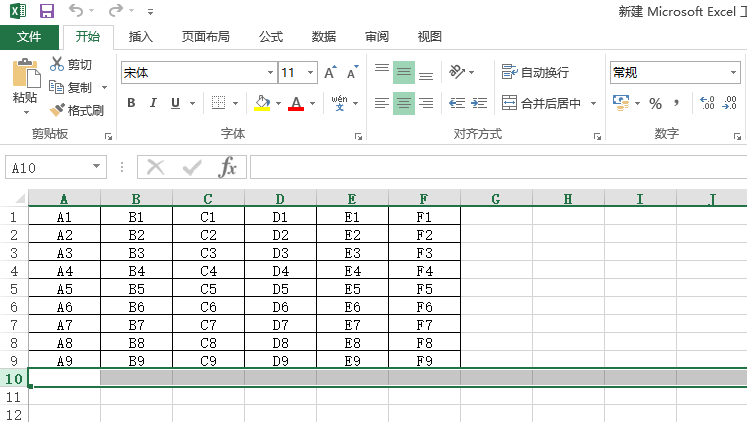747x422 pixels.
Task: Toggle bold formatting
Action: pyautogui.click(x=131, y=103)
